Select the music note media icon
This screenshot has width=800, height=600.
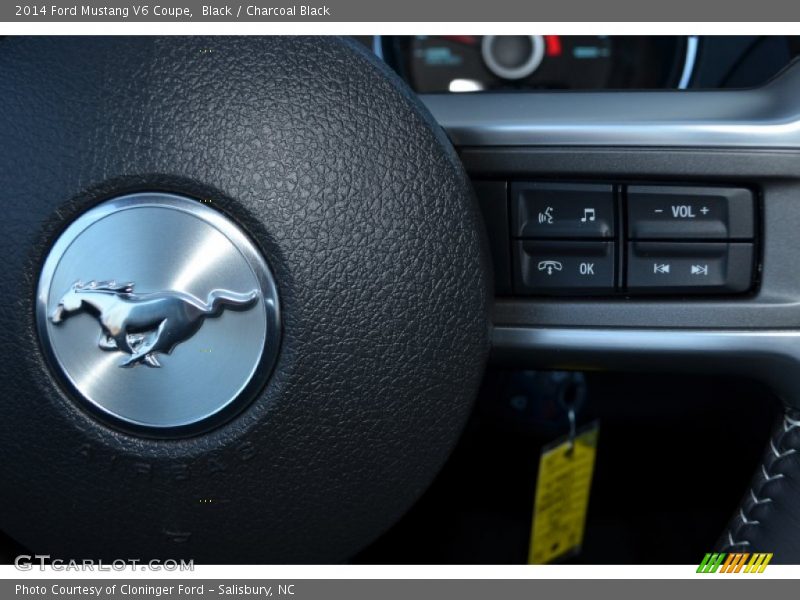[x=588, y=213]
